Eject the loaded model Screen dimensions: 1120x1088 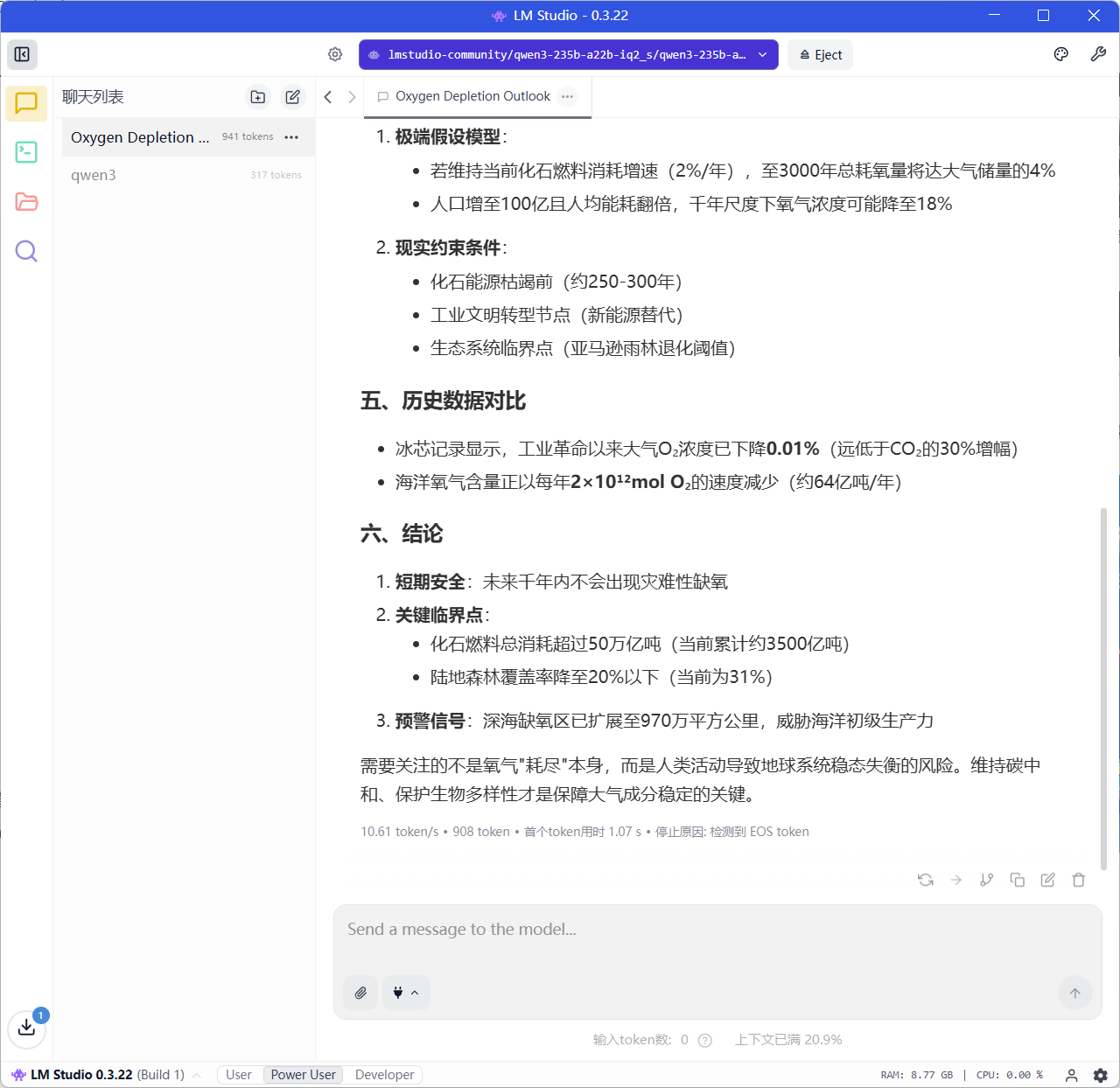820,54
